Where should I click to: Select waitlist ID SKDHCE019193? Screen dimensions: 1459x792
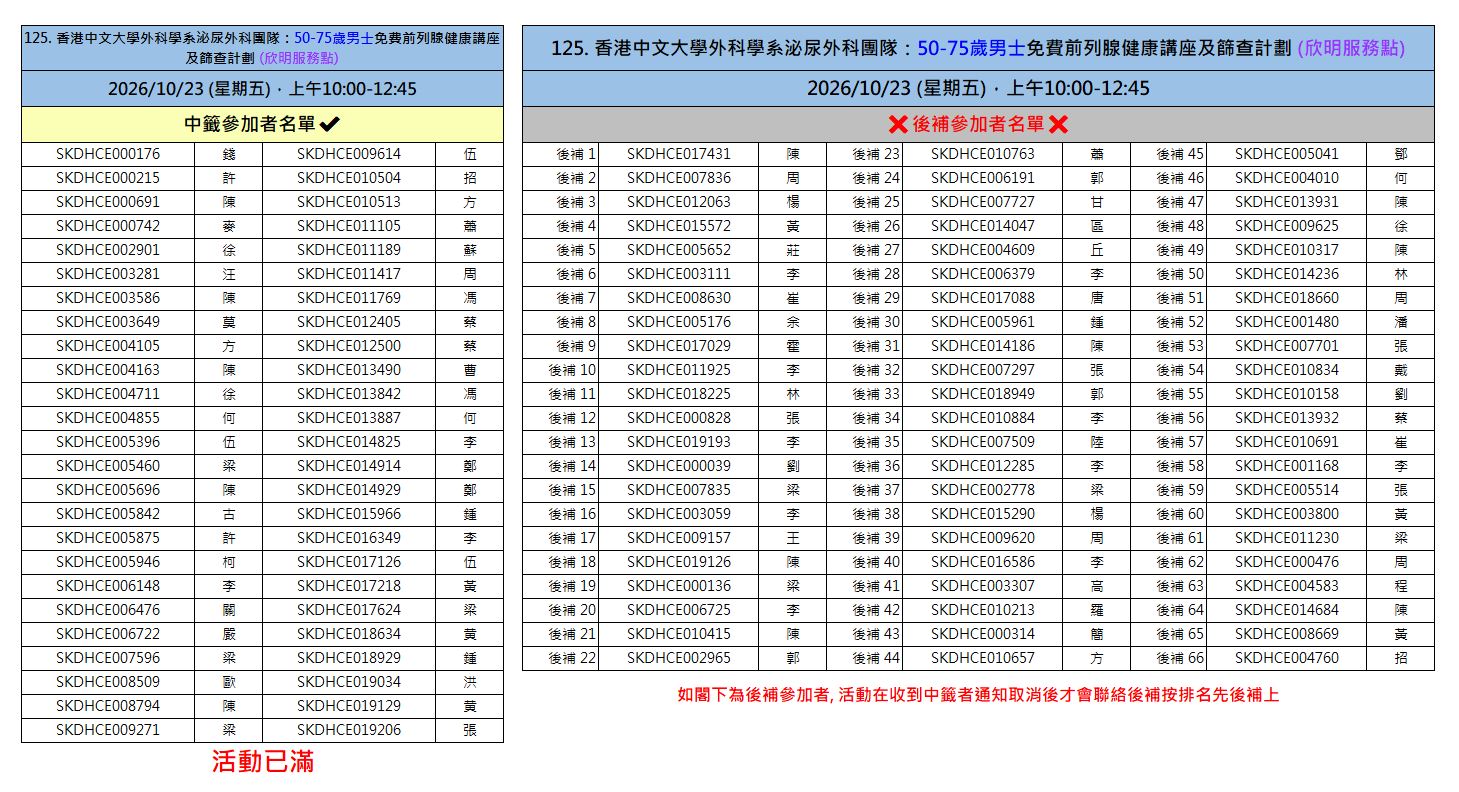point(679,442)
